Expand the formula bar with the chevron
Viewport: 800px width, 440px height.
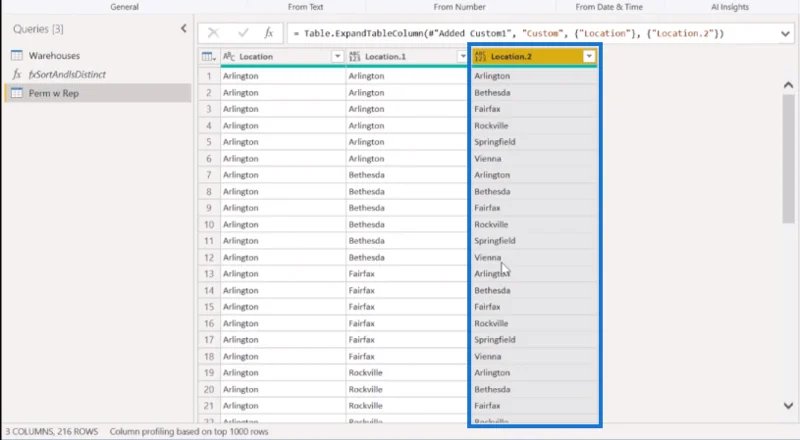click(x=785, y=34)
